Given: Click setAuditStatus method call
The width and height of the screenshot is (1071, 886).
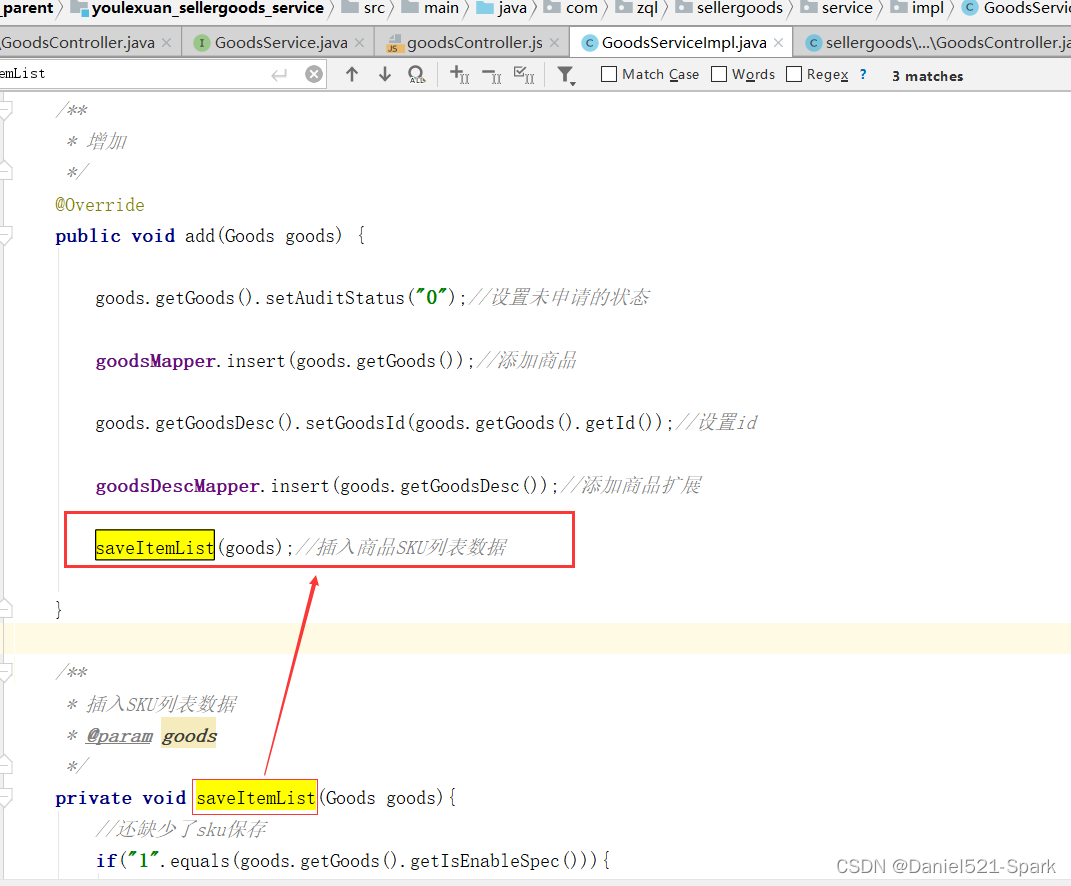Looking at the screenshot, I should point(335,298).
